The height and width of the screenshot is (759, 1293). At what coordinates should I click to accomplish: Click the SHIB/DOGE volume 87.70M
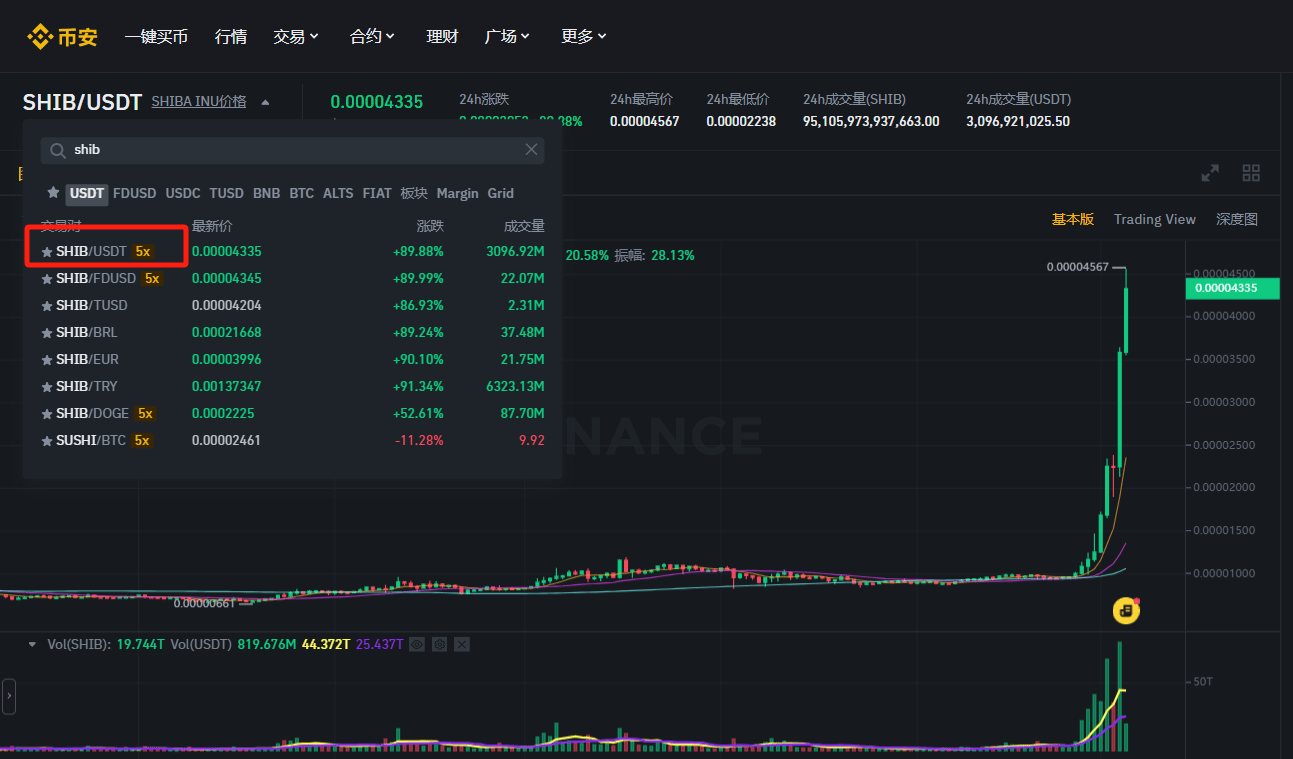(x=523, y=414)
